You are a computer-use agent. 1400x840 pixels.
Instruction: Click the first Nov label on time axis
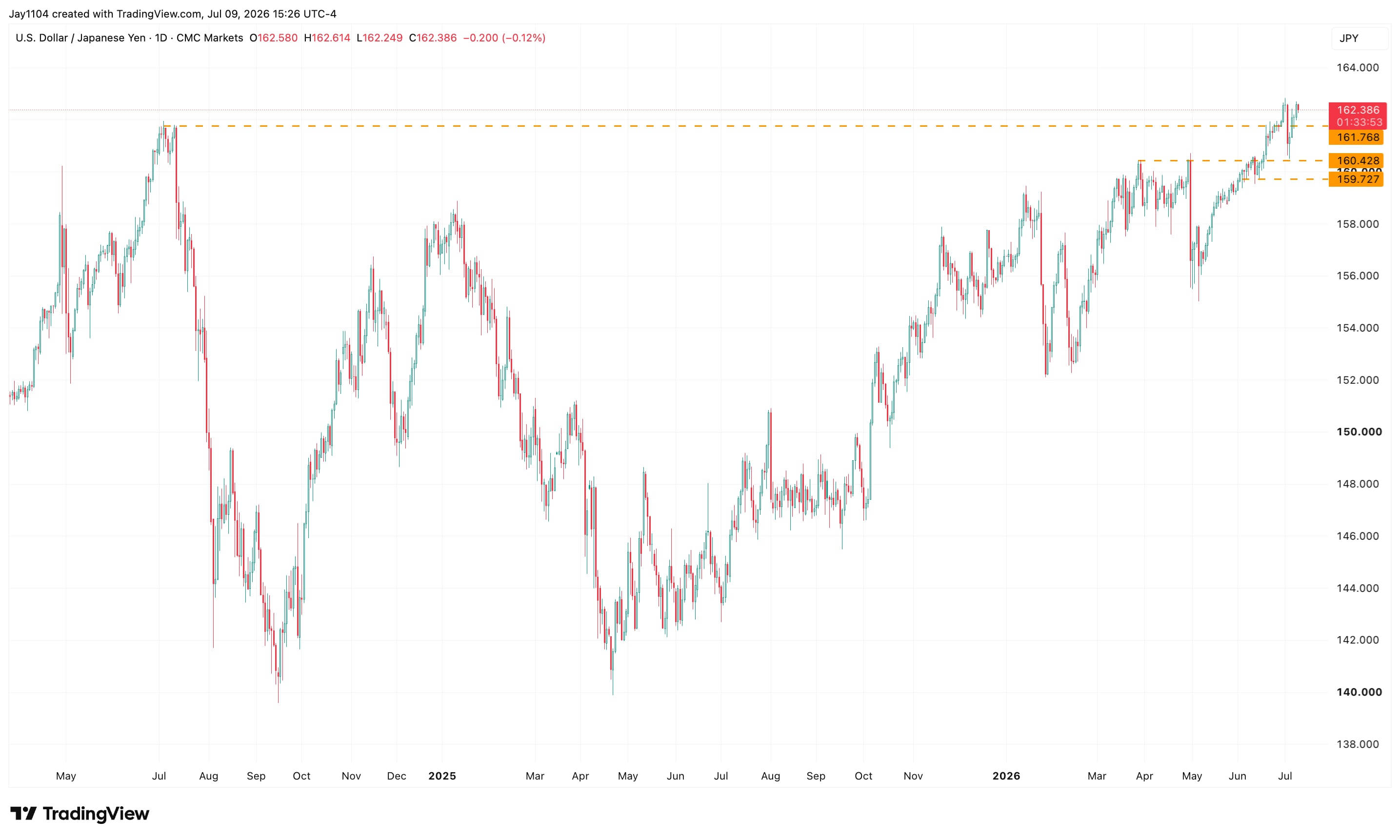pyautogui.click(x=351, y=776)
